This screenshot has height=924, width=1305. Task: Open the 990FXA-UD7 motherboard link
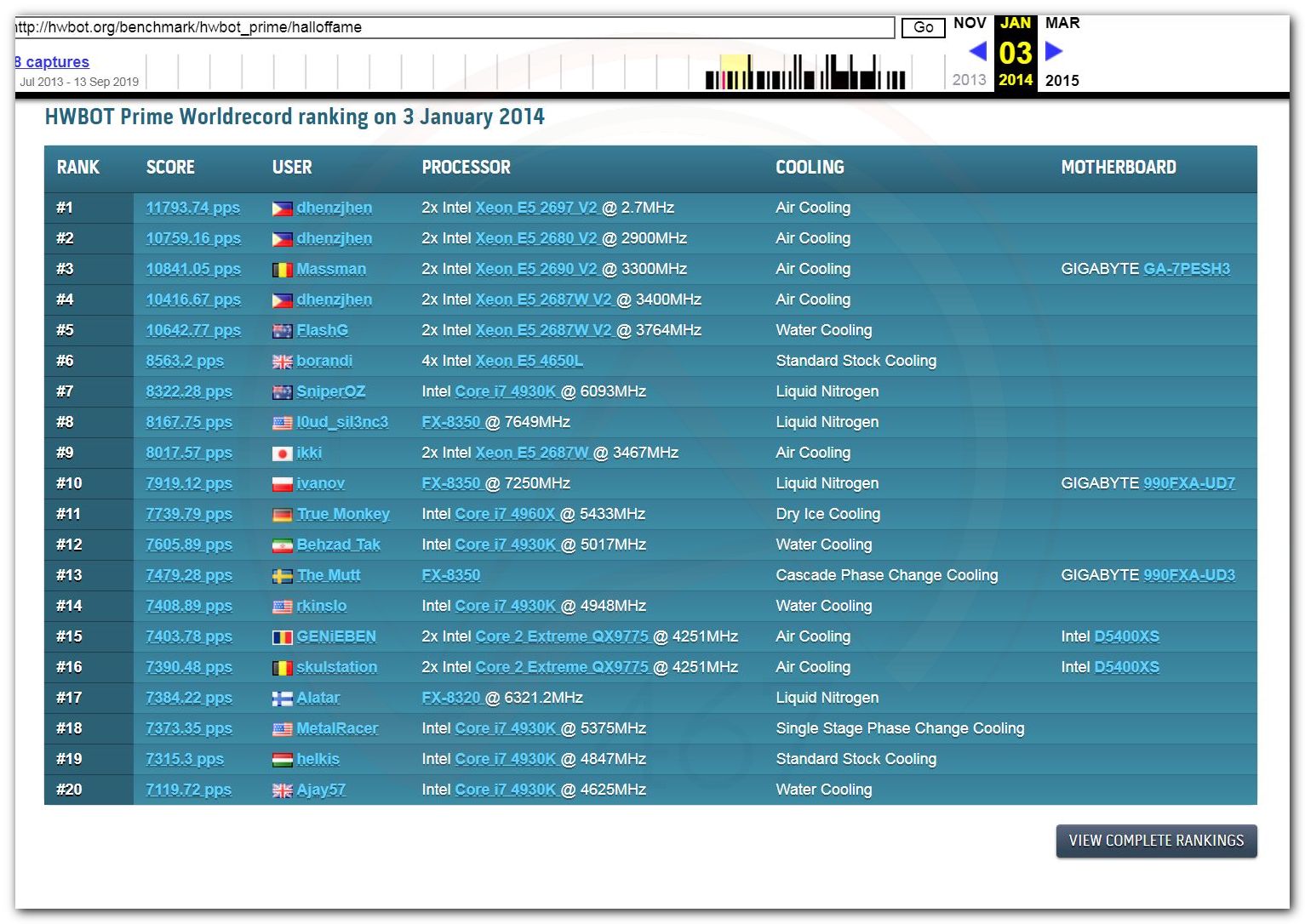(x=1189, y=483)
